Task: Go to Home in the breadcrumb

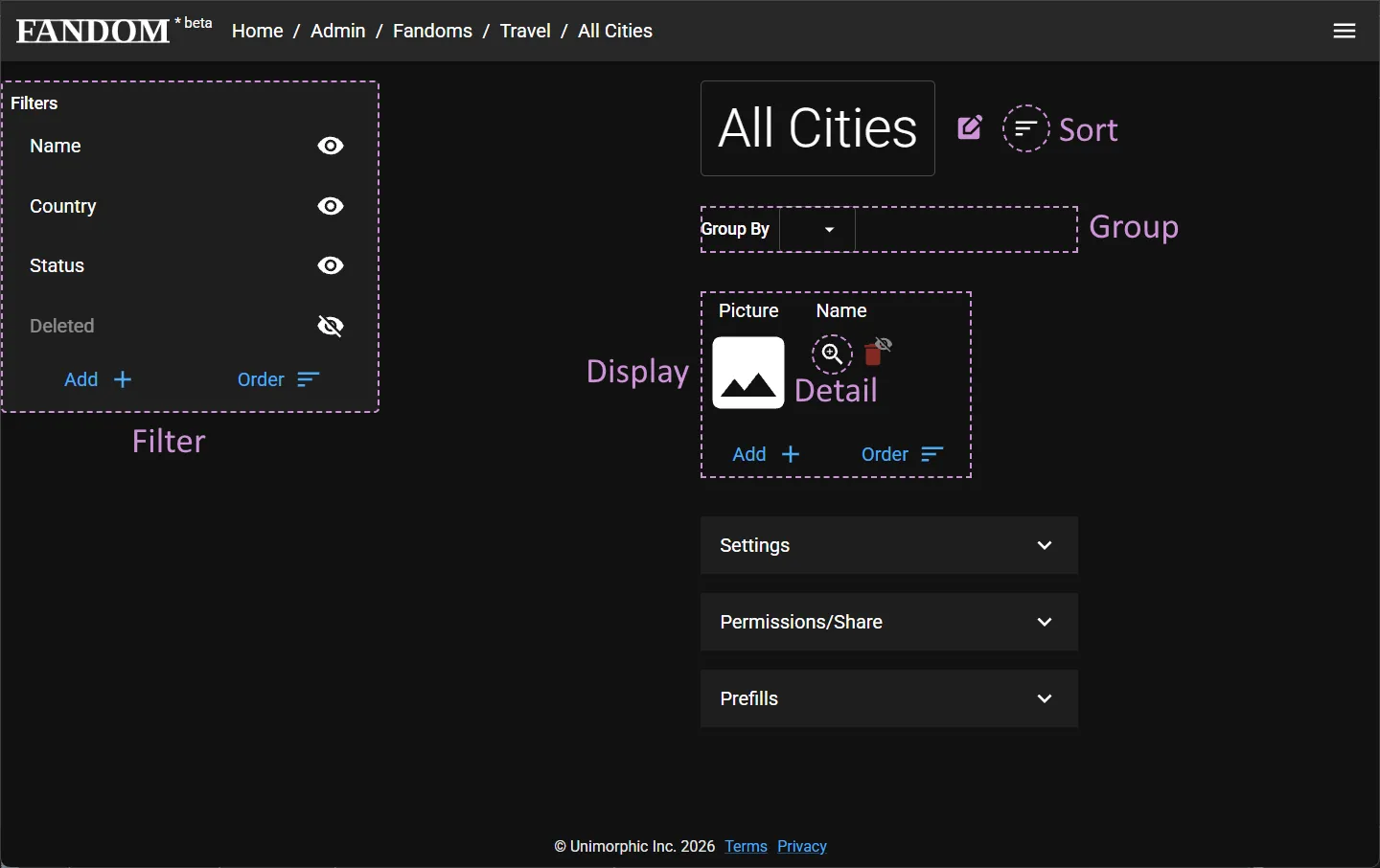Action: pos(258,31)
